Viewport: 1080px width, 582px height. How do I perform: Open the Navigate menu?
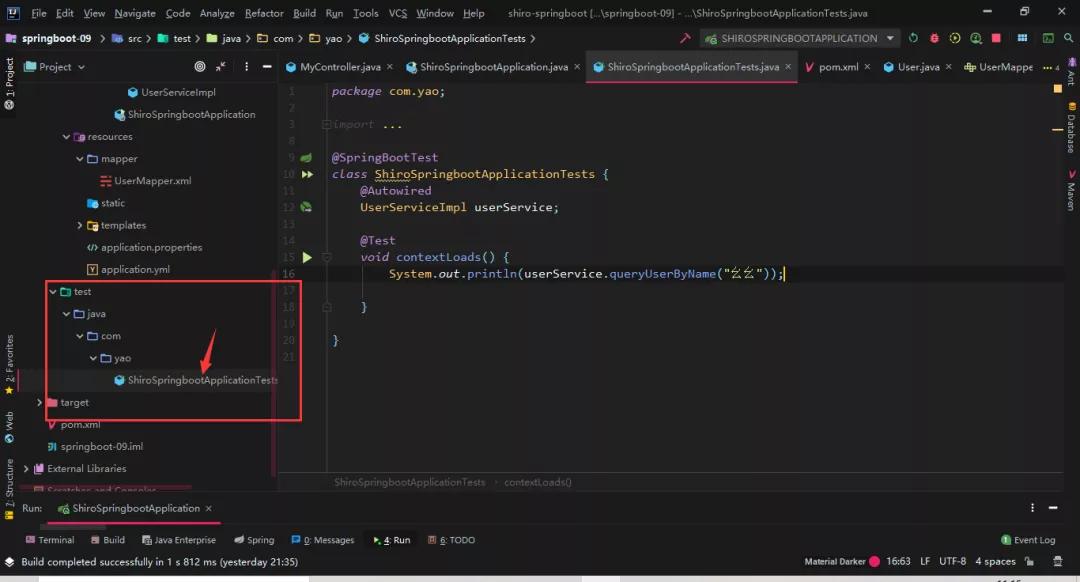[135, 13]
